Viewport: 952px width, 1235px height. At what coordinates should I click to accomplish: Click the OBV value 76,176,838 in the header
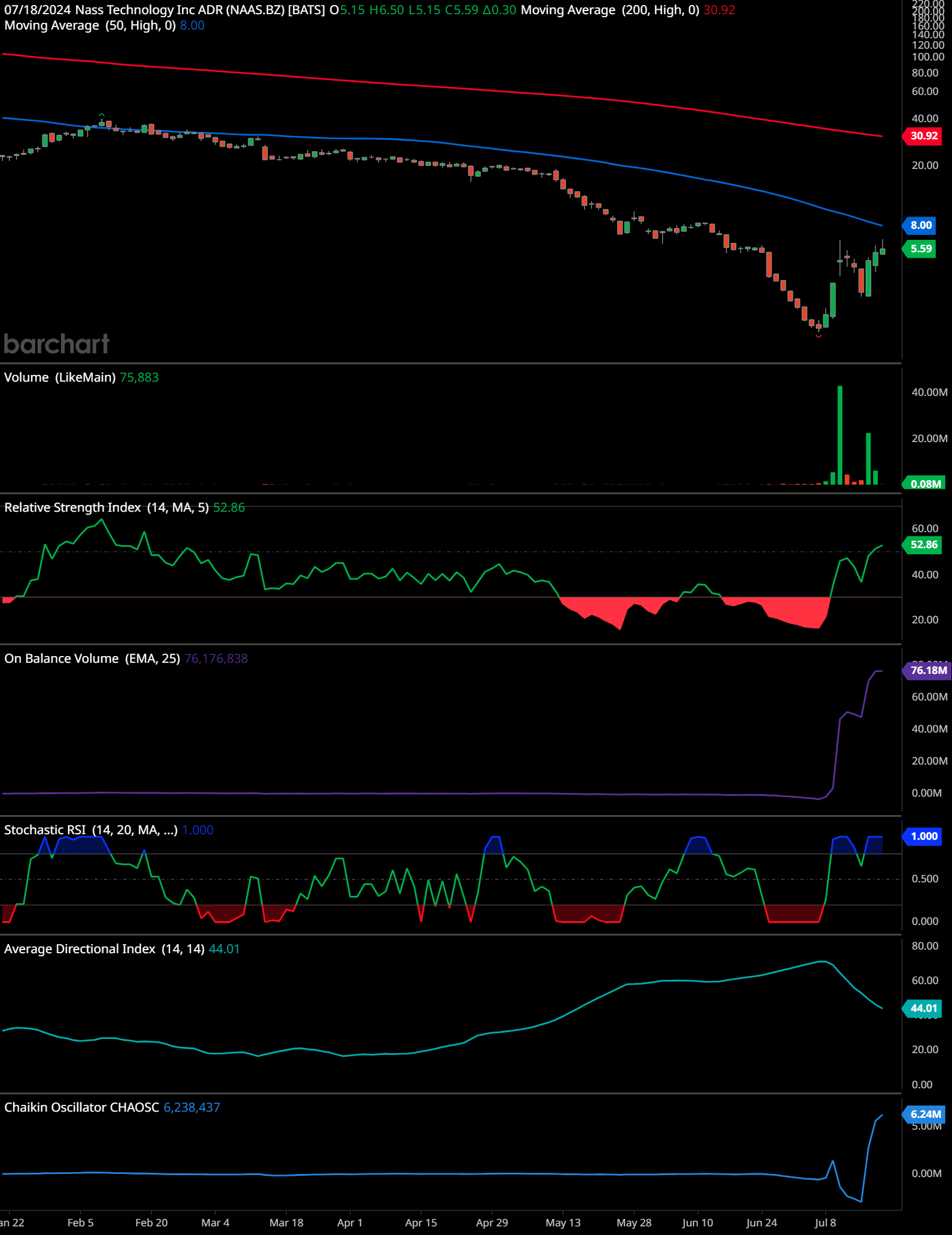(216, 659)
